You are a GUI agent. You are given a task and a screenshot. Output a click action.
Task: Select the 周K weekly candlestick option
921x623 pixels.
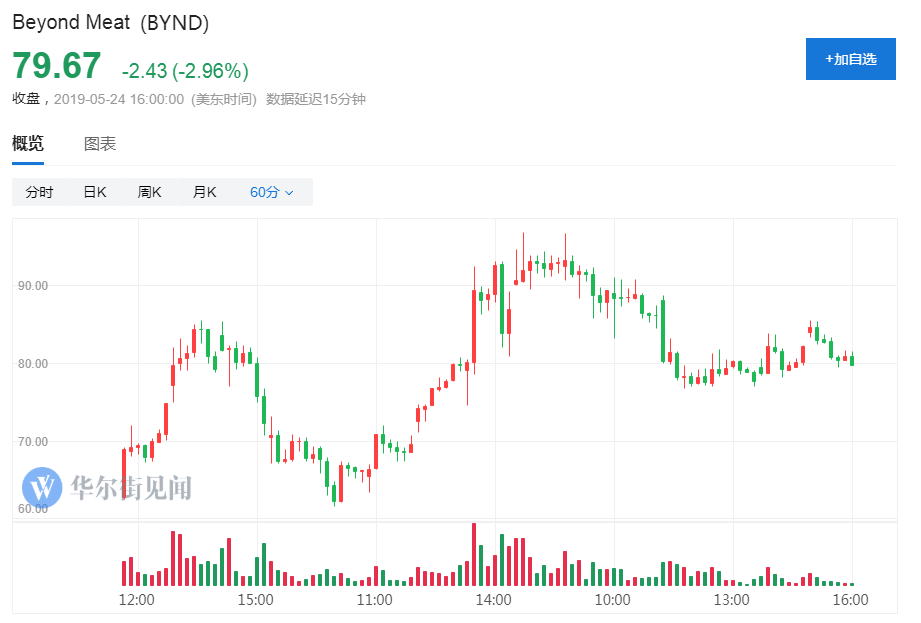click(149, 192)
